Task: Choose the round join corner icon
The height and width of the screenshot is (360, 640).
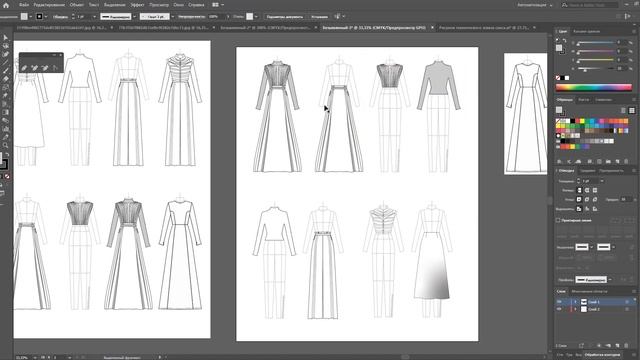Action: point(587,199)
